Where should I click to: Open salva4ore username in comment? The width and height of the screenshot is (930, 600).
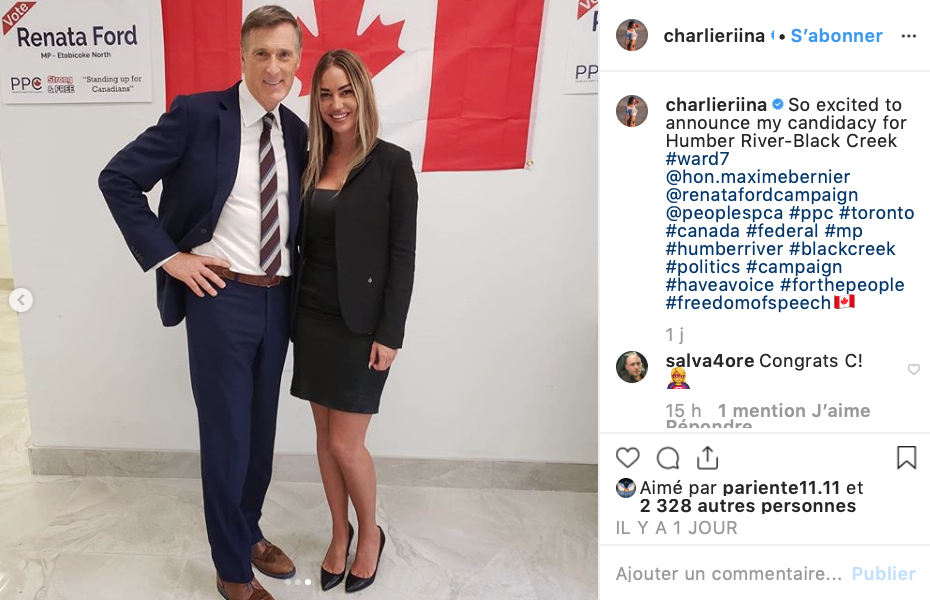[709, 360]
